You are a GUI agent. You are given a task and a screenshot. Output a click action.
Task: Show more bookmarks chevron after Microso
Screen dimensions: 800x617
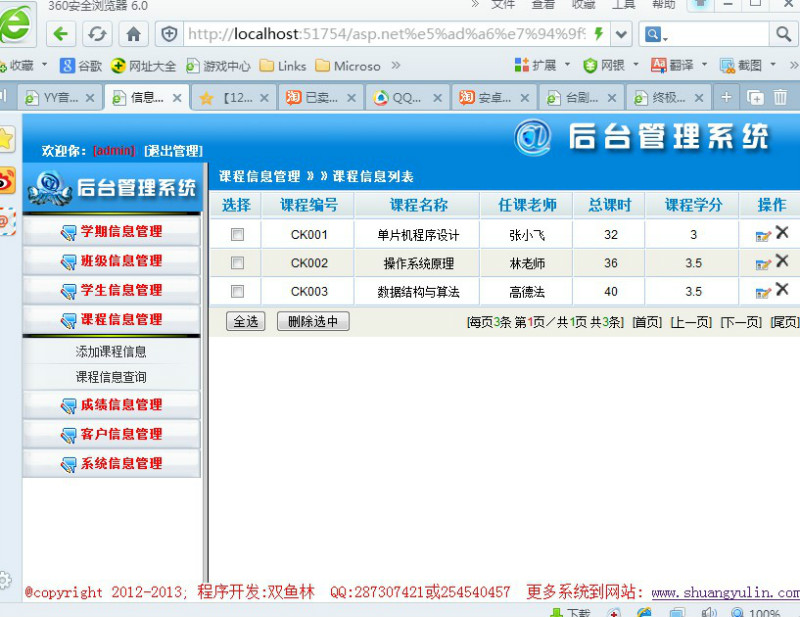pyautogui.click(x=395, y=65)
